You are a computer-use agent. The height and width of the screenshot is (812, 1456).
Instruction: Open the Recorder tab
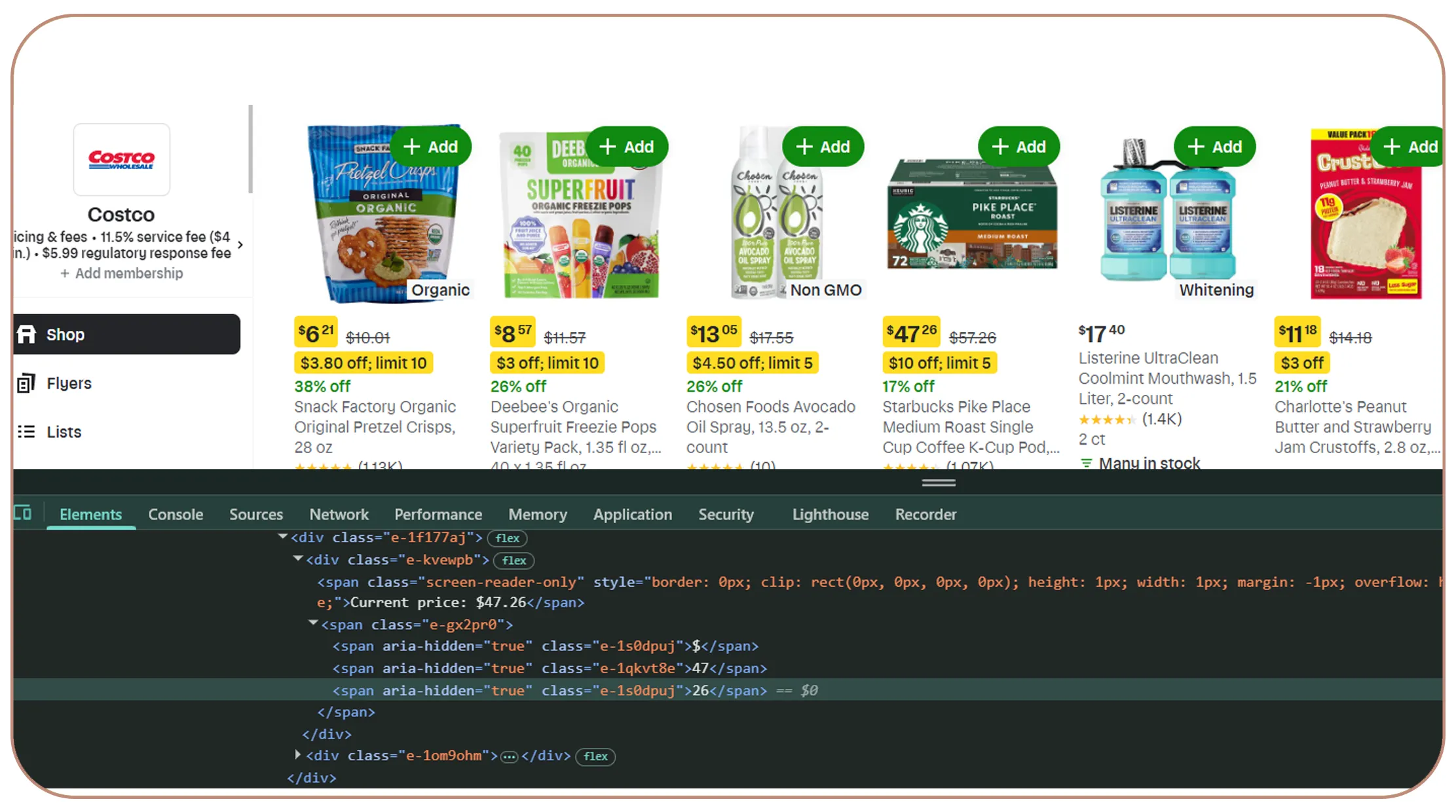(x=925, y=515)
